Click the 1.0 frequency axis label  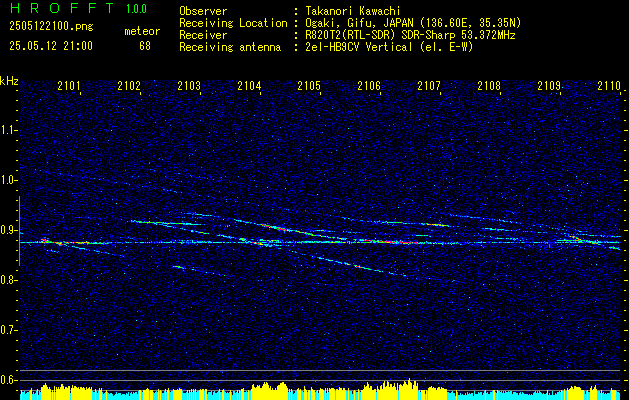[x=8, y=180]
